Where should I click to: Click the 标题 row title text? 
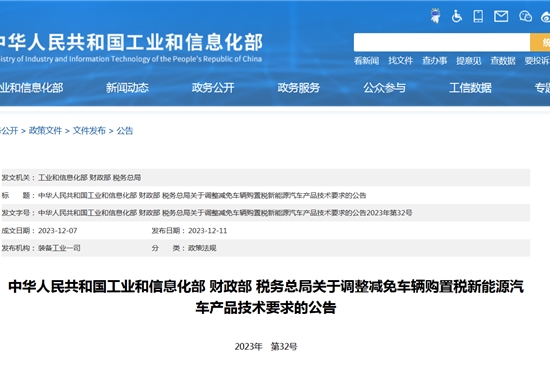click(202, 195)
